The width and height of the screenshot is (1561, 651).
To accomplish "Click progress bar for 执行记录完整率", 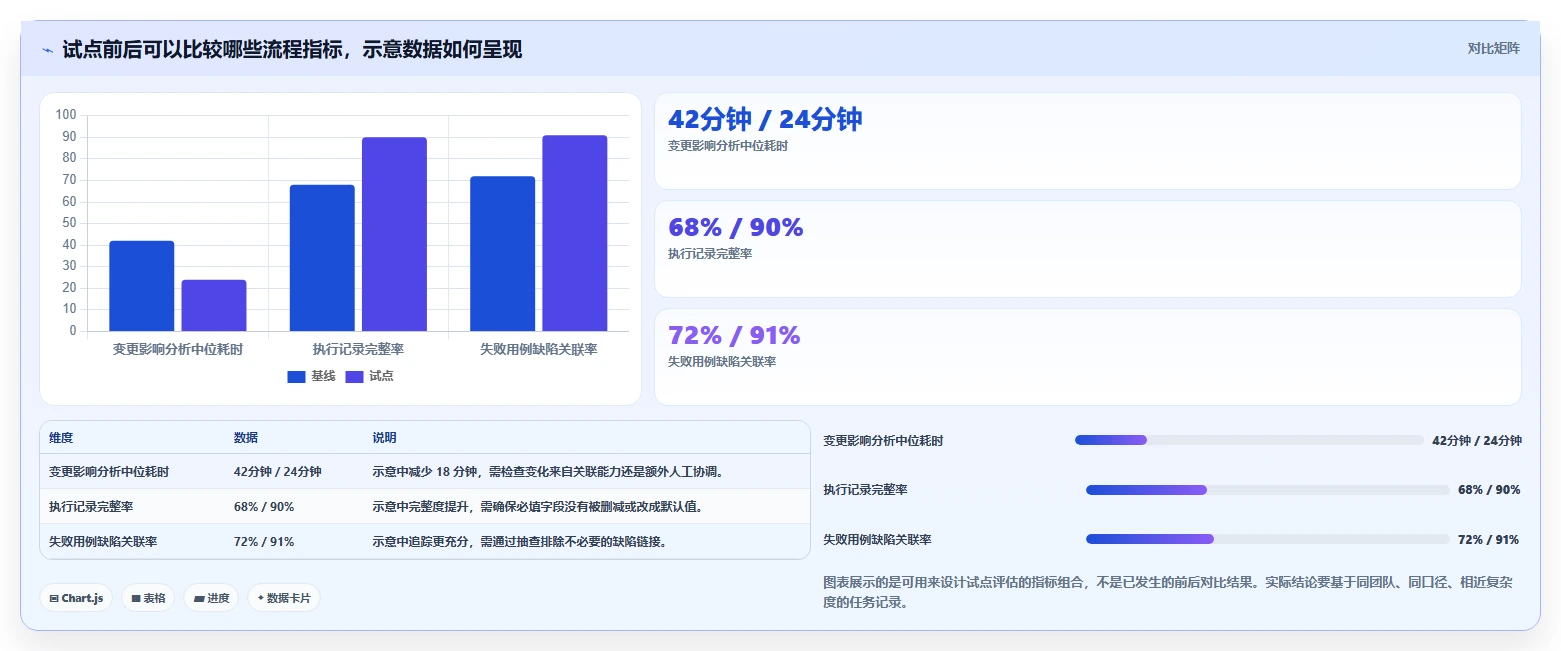I will 1268,490.
